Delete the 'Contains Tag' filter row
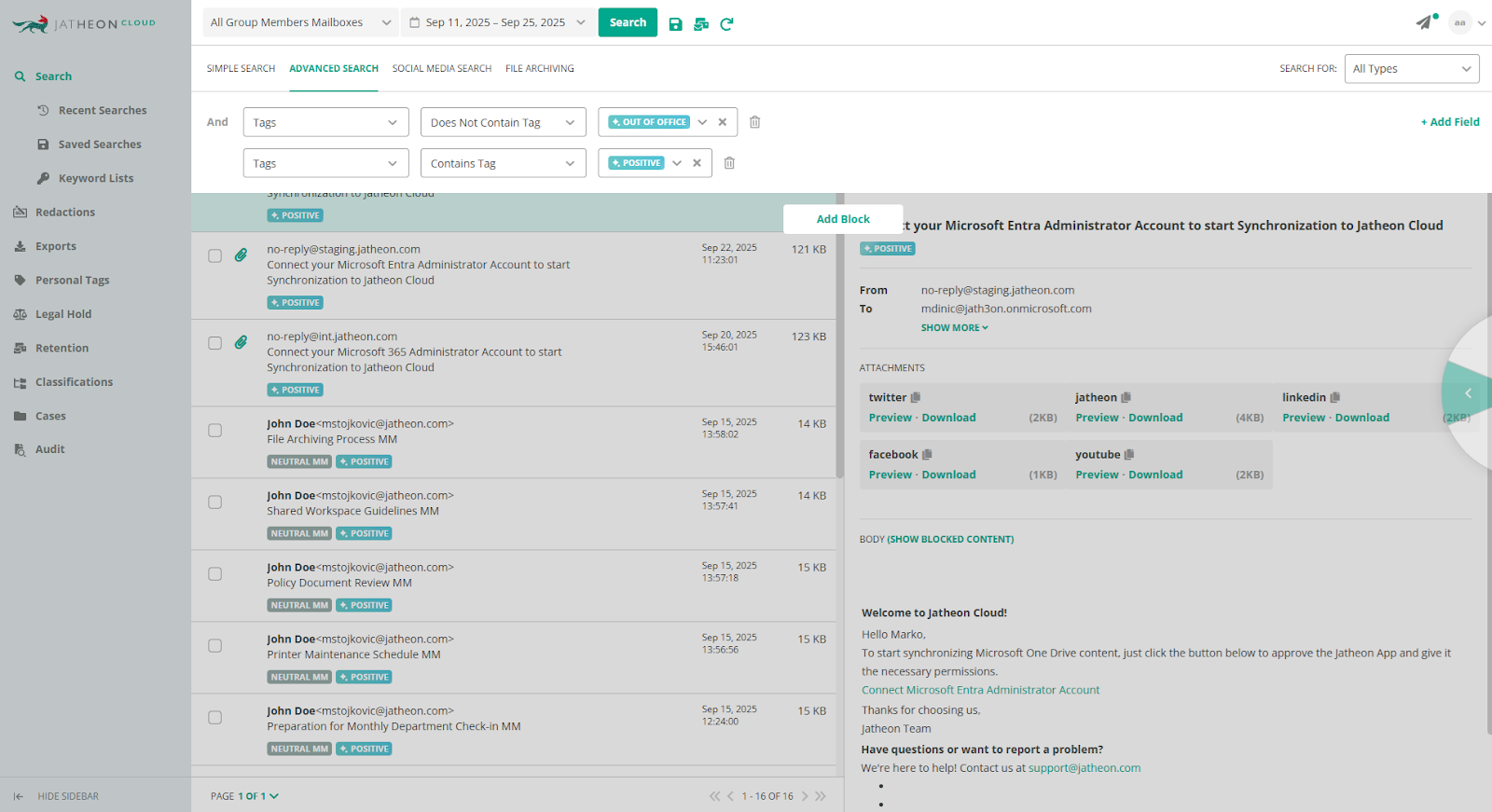1492x812 pixels. (730, 163)
